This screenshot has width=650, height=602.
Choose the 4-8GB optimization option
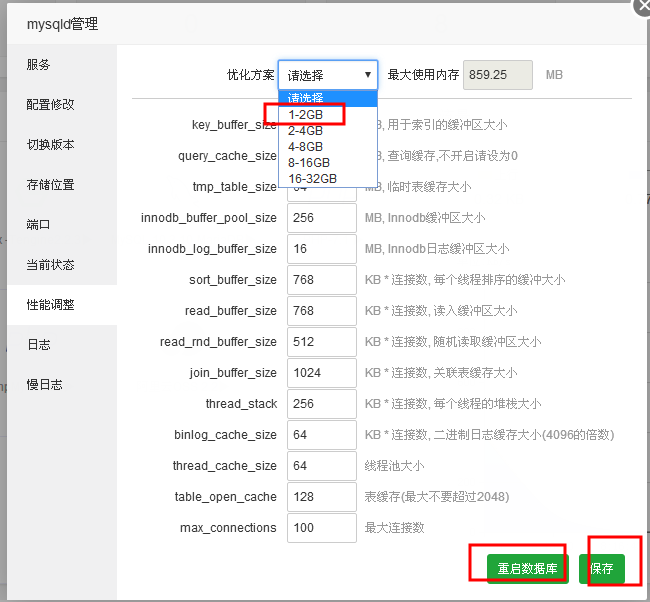328,147
